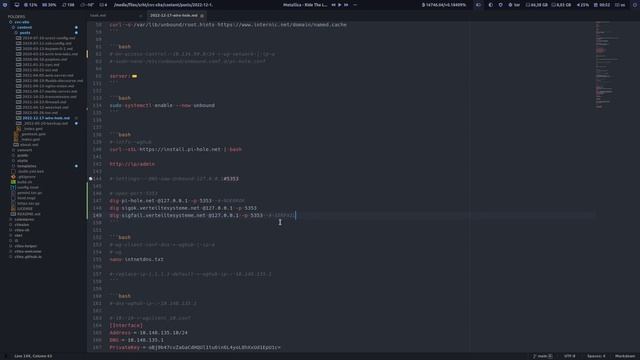Expand the templates folder in sidebar
This screenshot has width=640, height=360.
point(27,166)
